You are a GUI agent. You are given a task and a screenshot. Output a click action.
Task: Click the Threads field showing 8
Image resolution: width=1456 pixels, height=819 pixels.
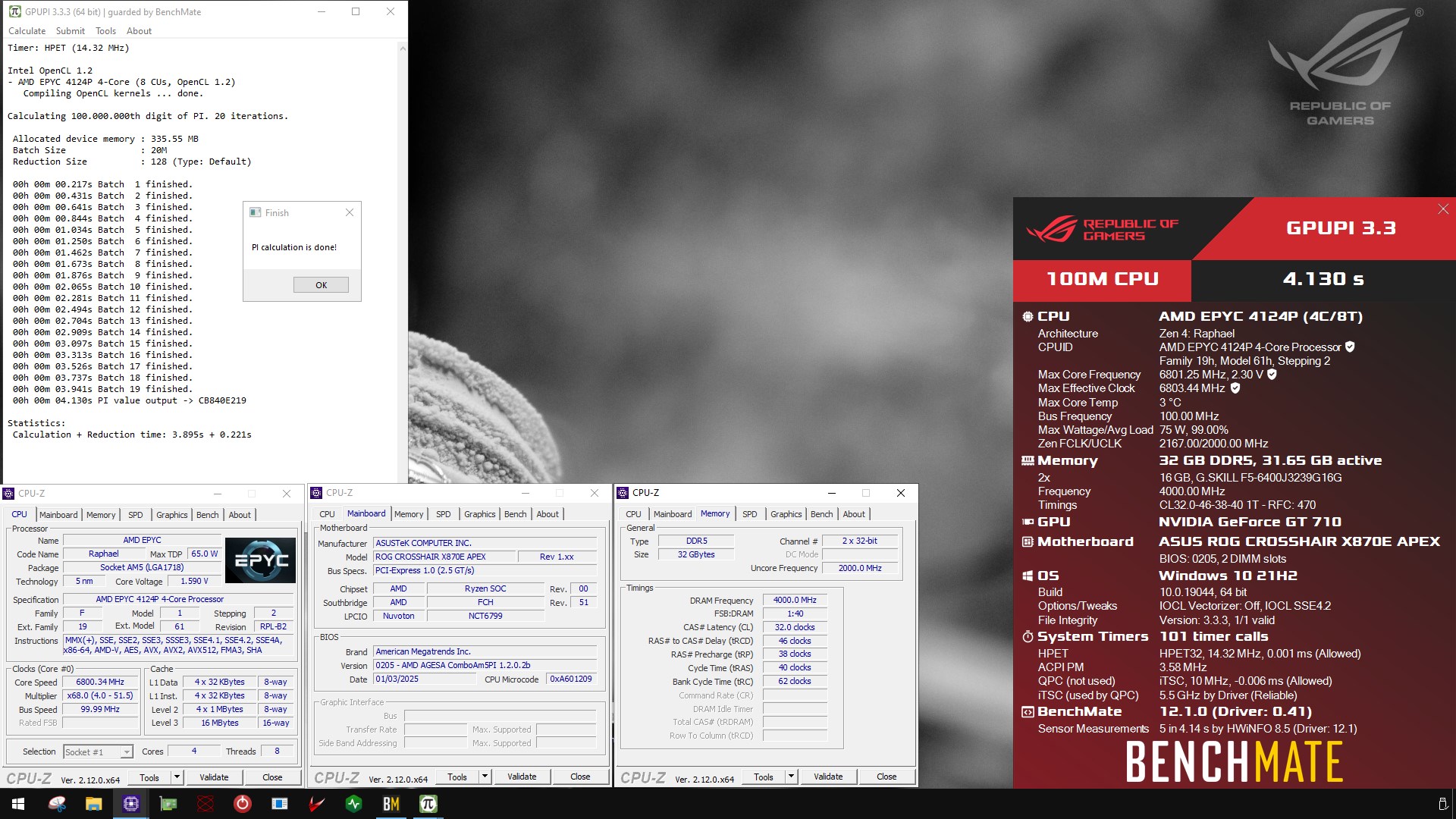pos(277,752)
